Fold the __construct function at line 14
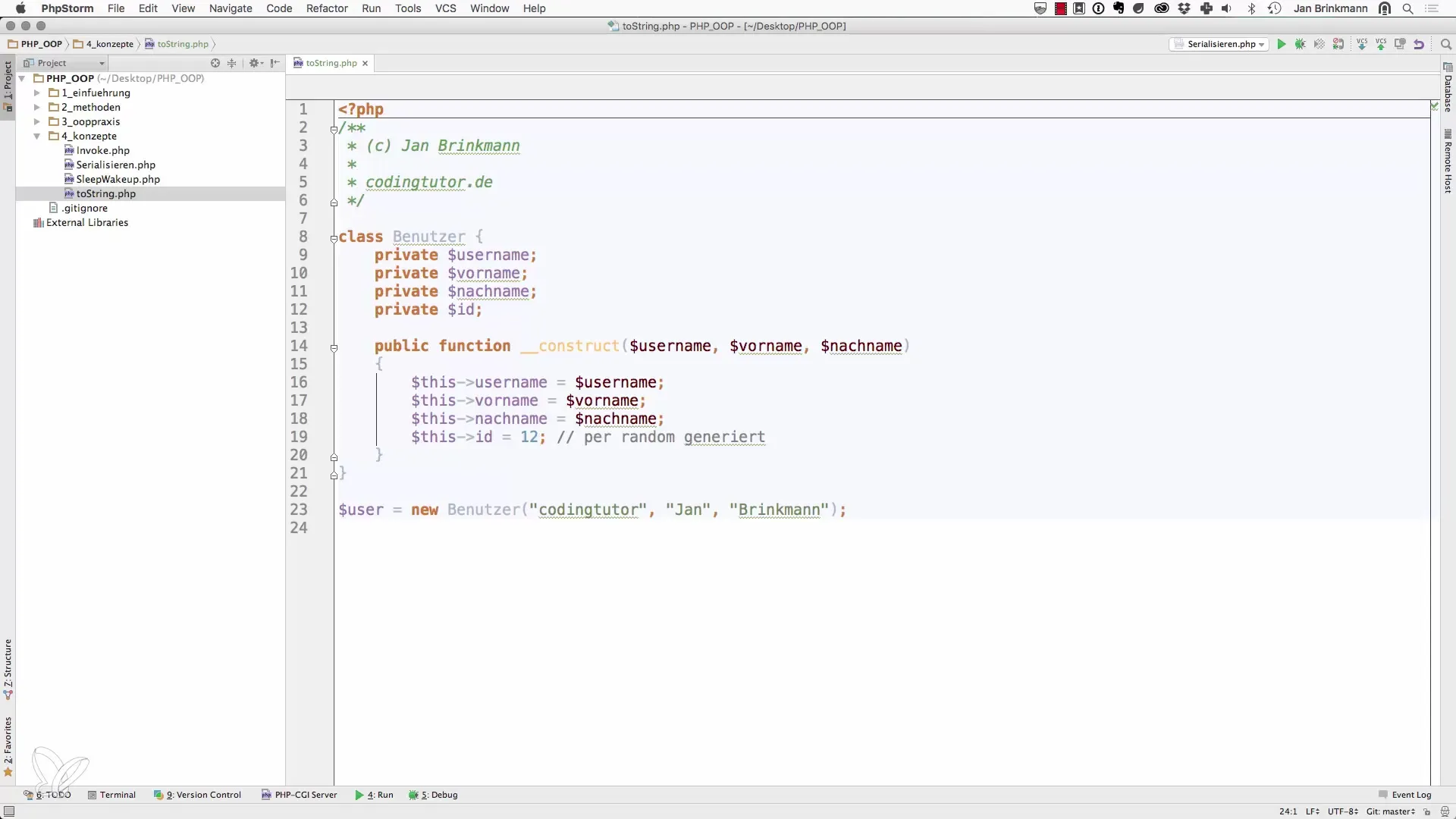Screen dimensions: 1456x819 [334, 348]
